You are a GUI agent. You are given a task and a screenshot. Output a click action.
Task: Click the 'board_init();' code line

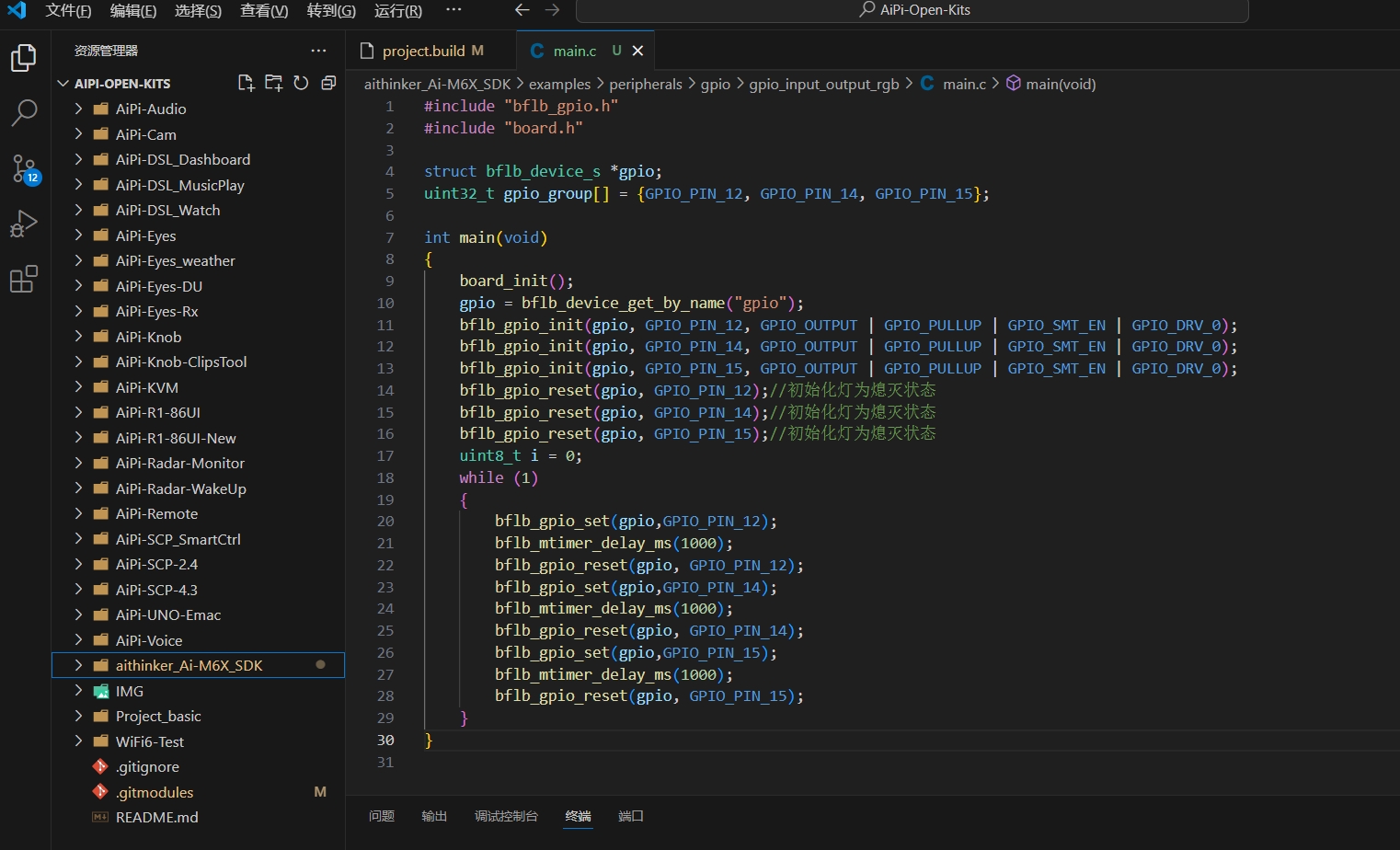[x=516, y=281]
